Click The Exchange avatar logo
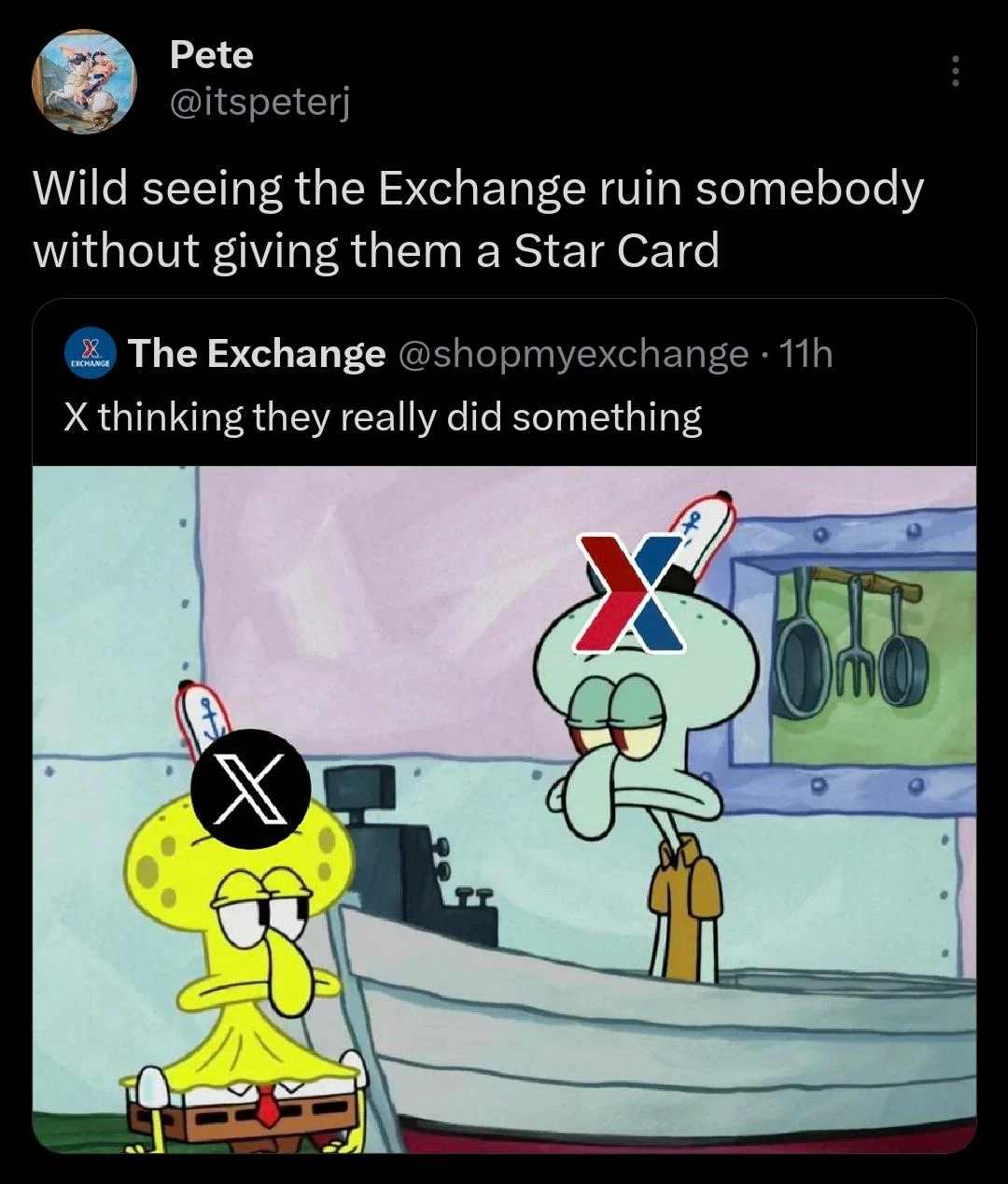The image size is (1008, 1184). pyautogui.click(x=89, y=355)
